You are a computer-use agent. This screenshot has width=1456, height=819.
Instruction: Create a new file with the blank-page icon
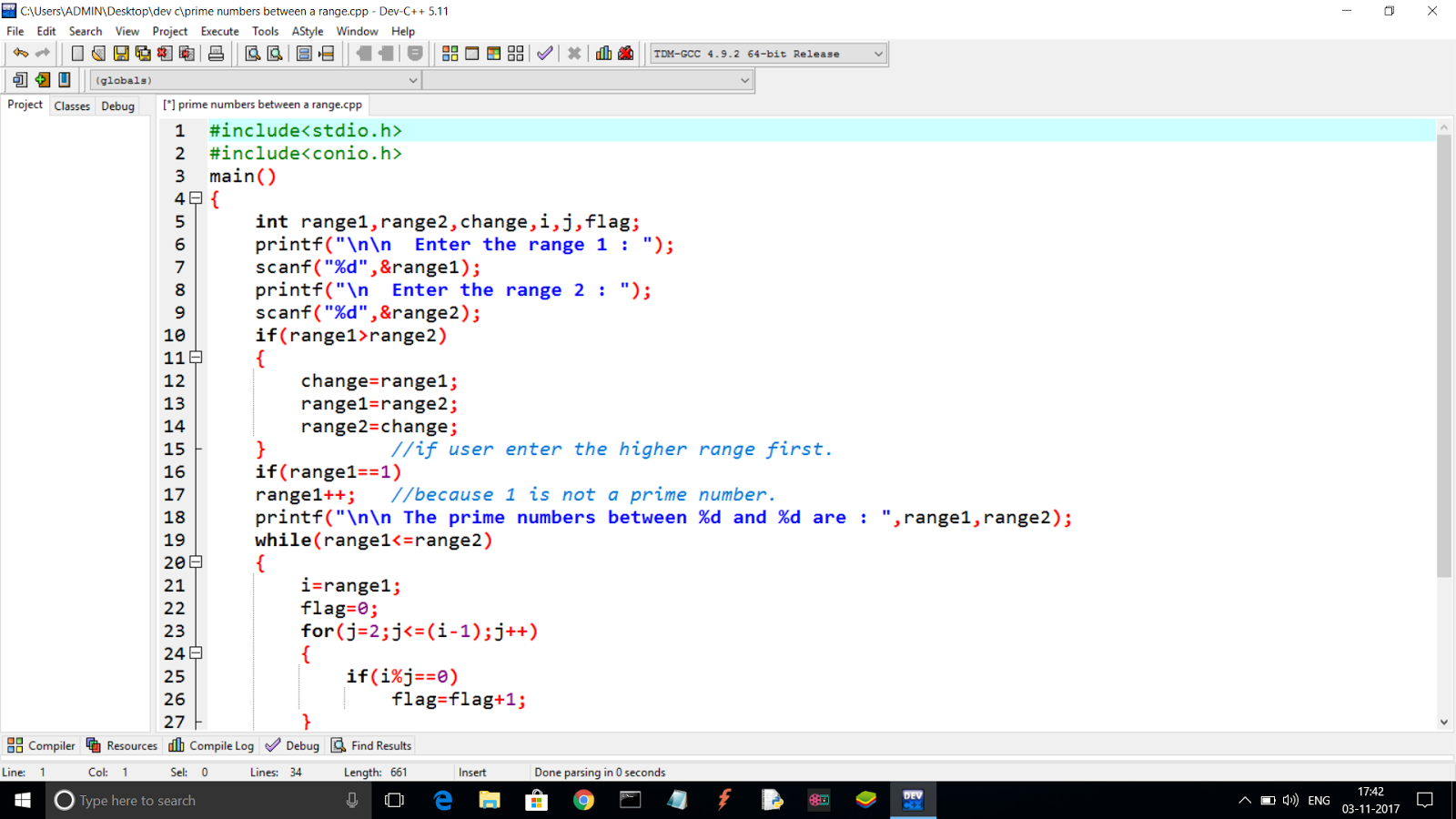pos(76,53)
